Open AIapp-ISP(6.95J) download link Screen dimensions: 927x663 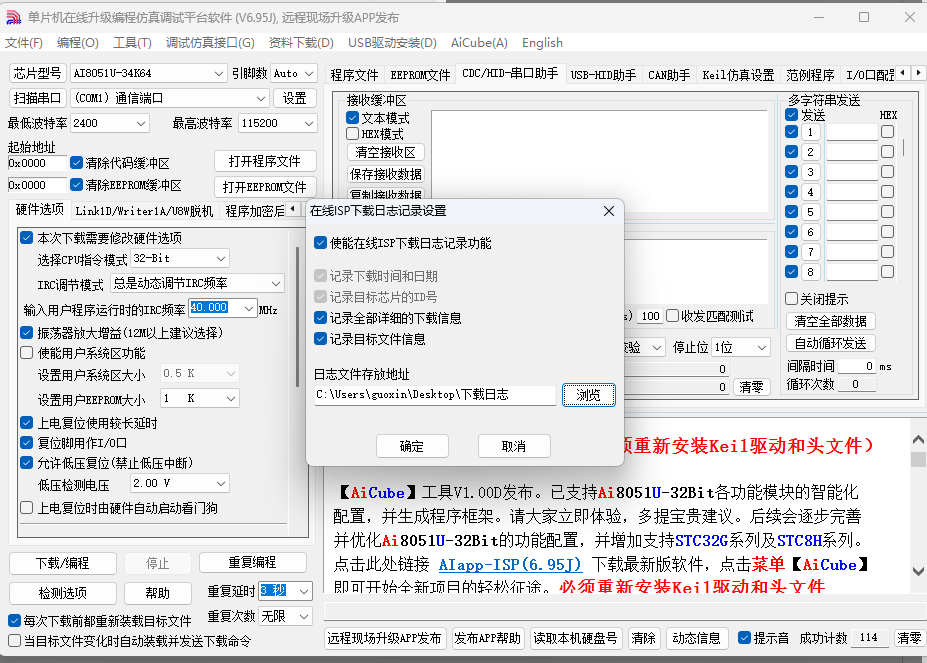(510, 565)
